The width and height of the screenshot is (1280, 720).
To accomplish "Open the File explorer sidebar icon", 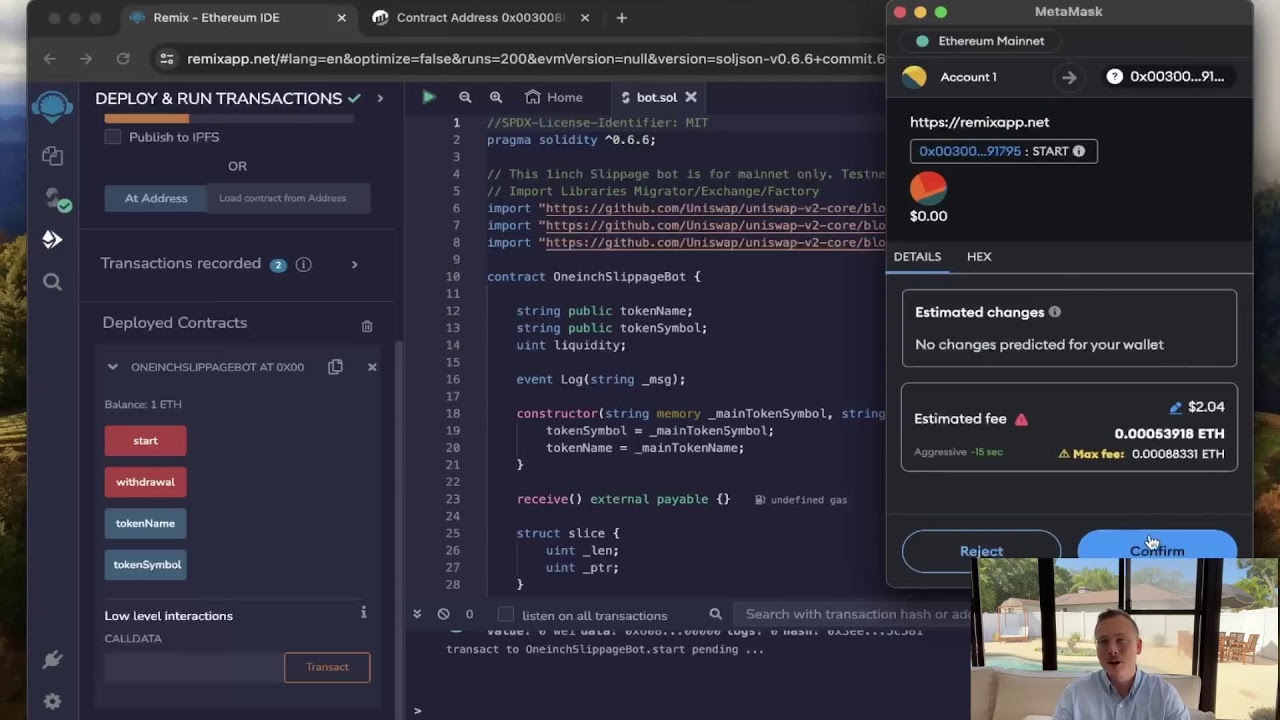I will [x=52, y=156].
